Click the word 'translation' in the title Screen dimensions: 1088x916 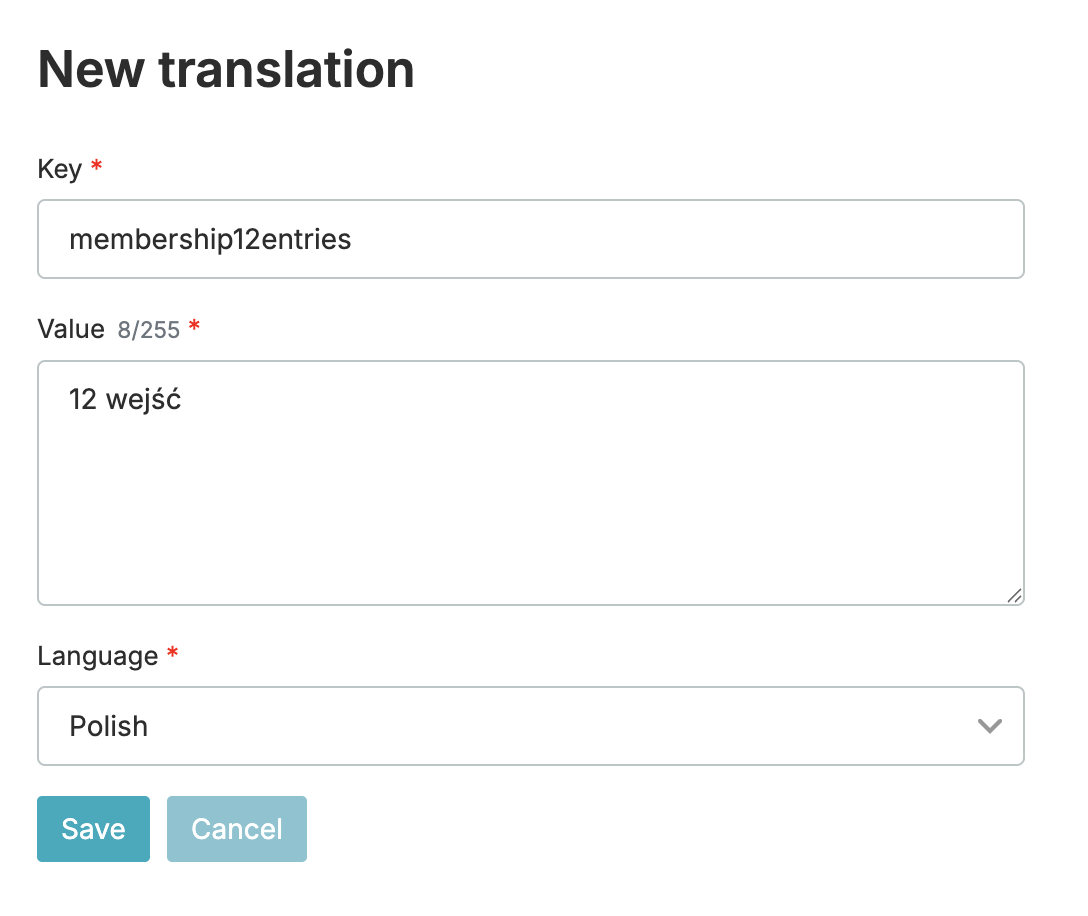[286, 70]
